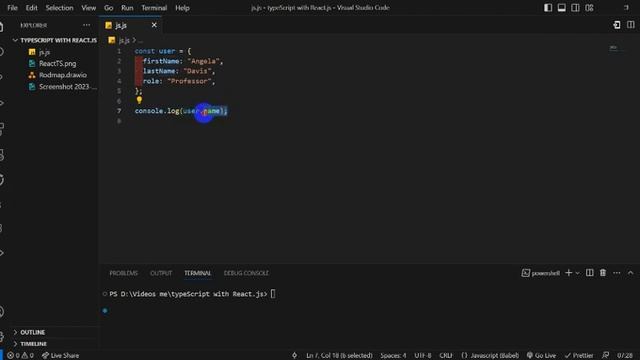Open the View menu
Screen dimensions: 640x360
(88, 8)
